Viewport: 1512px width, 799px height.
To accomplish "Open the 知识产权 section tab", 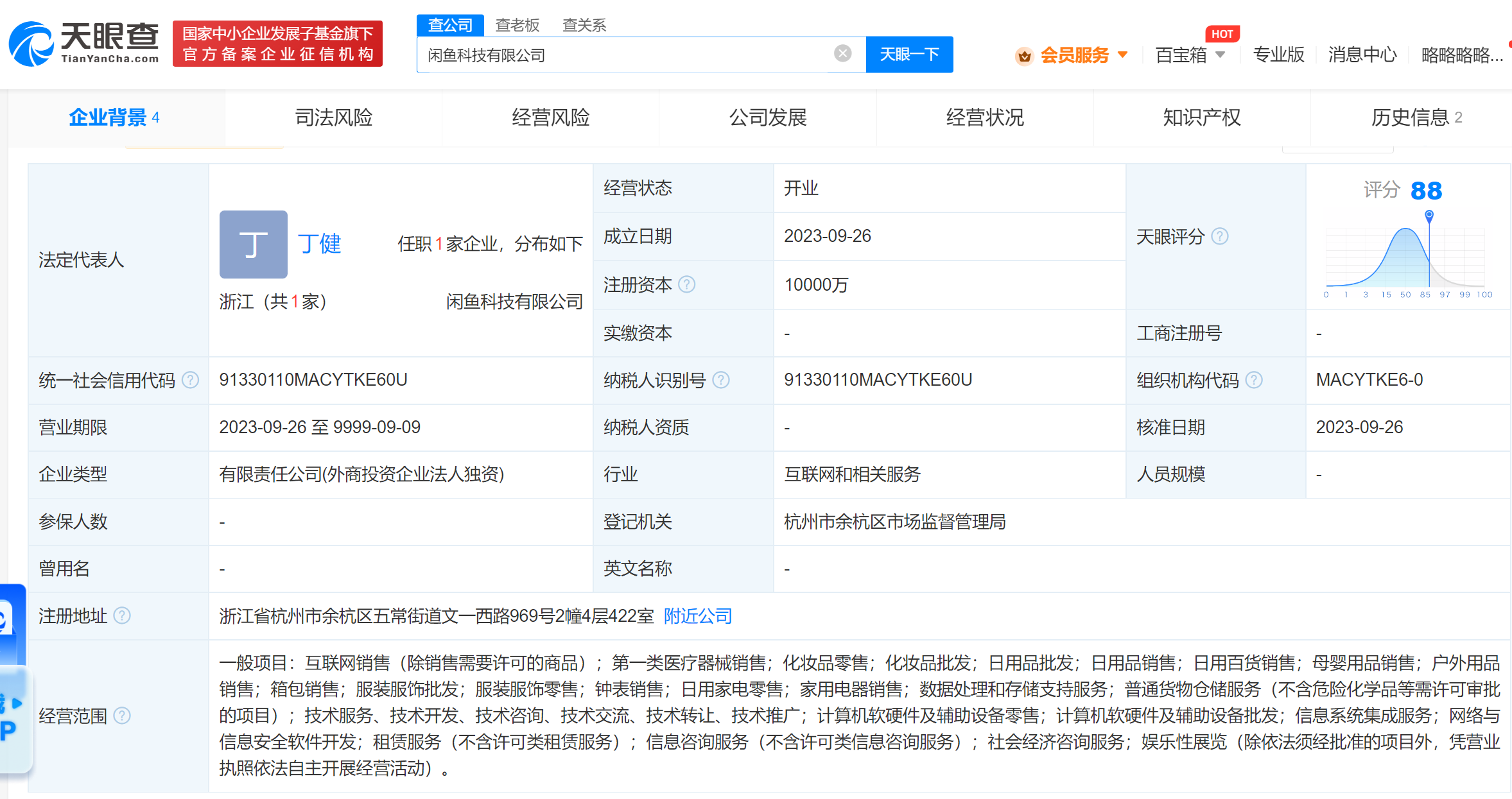I will click(1201, 117).
